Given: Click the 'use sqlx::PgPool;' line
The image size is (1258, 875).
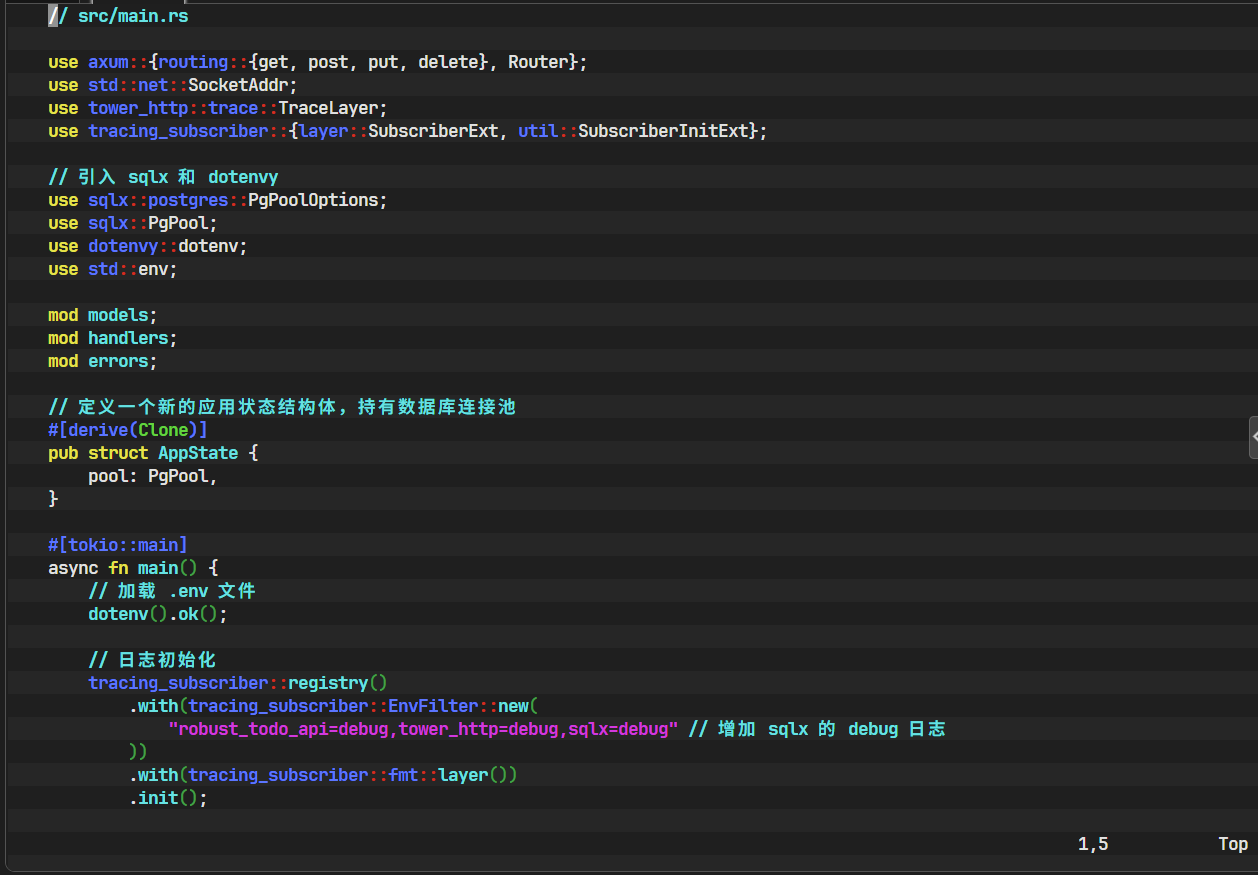Looking at the screenshot, I should click(x=133, y=223).
